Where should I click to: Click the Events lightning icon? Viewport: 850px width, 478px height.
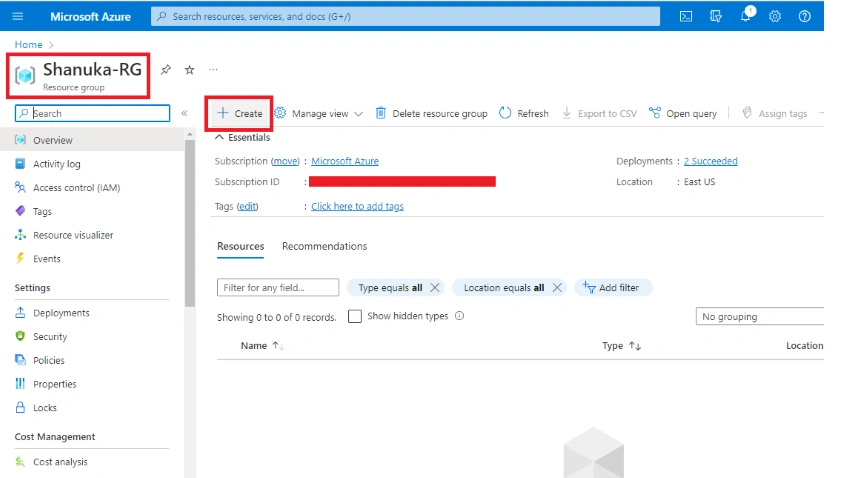20,259
